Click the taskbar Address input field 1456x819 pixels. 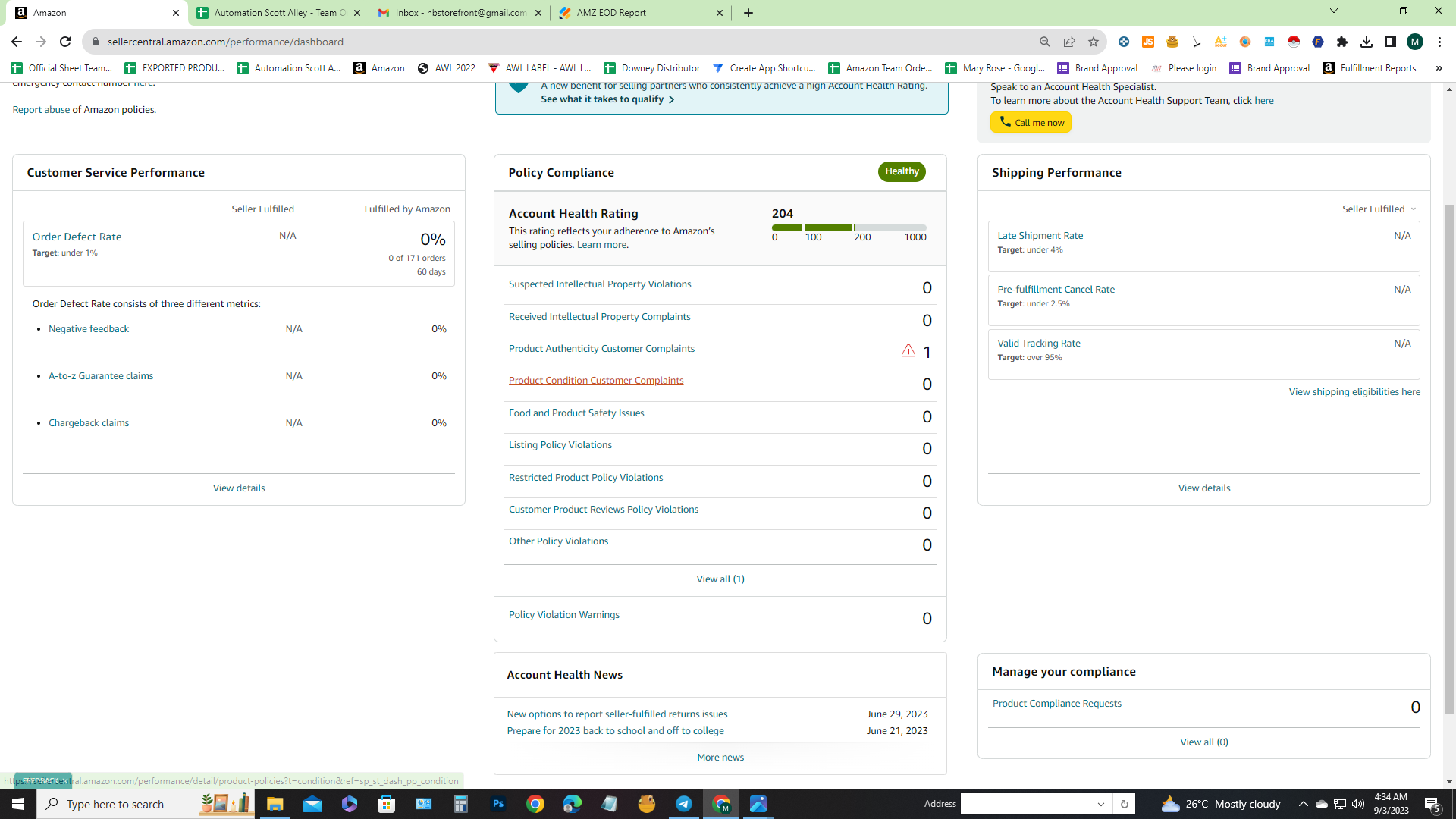(1028, 804)
